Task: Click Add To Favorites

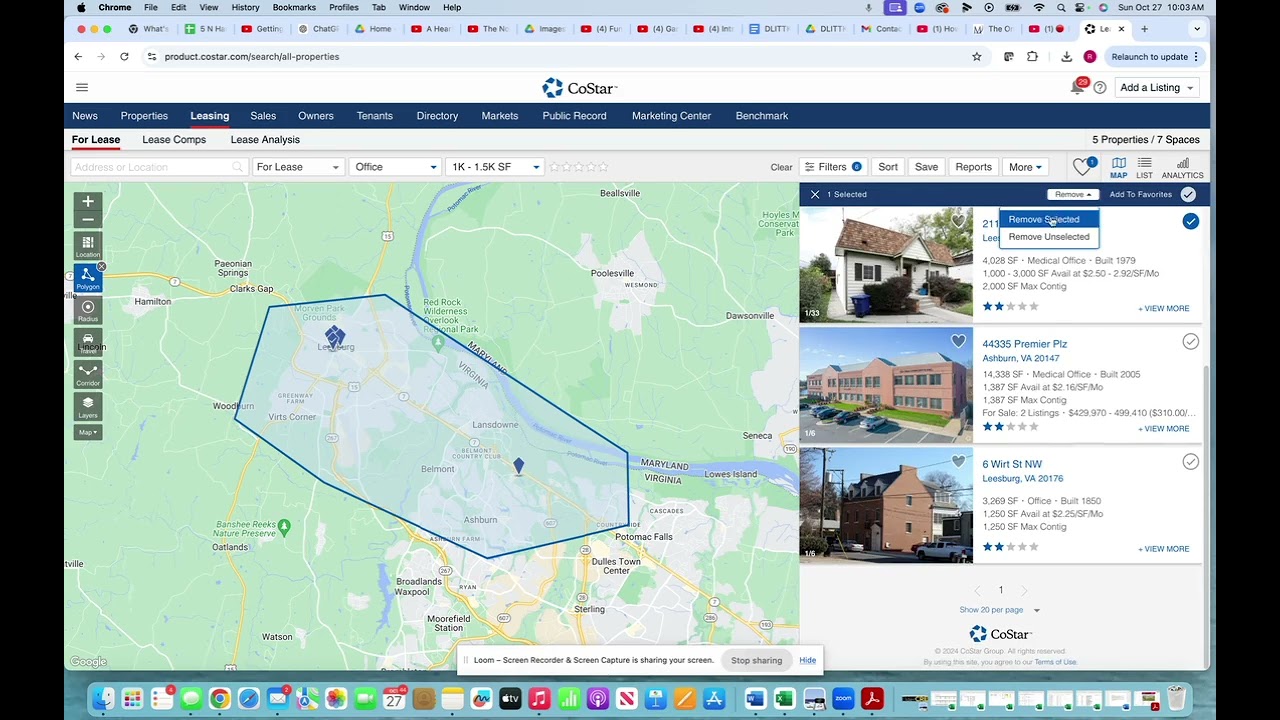Action: (1140, 194)
